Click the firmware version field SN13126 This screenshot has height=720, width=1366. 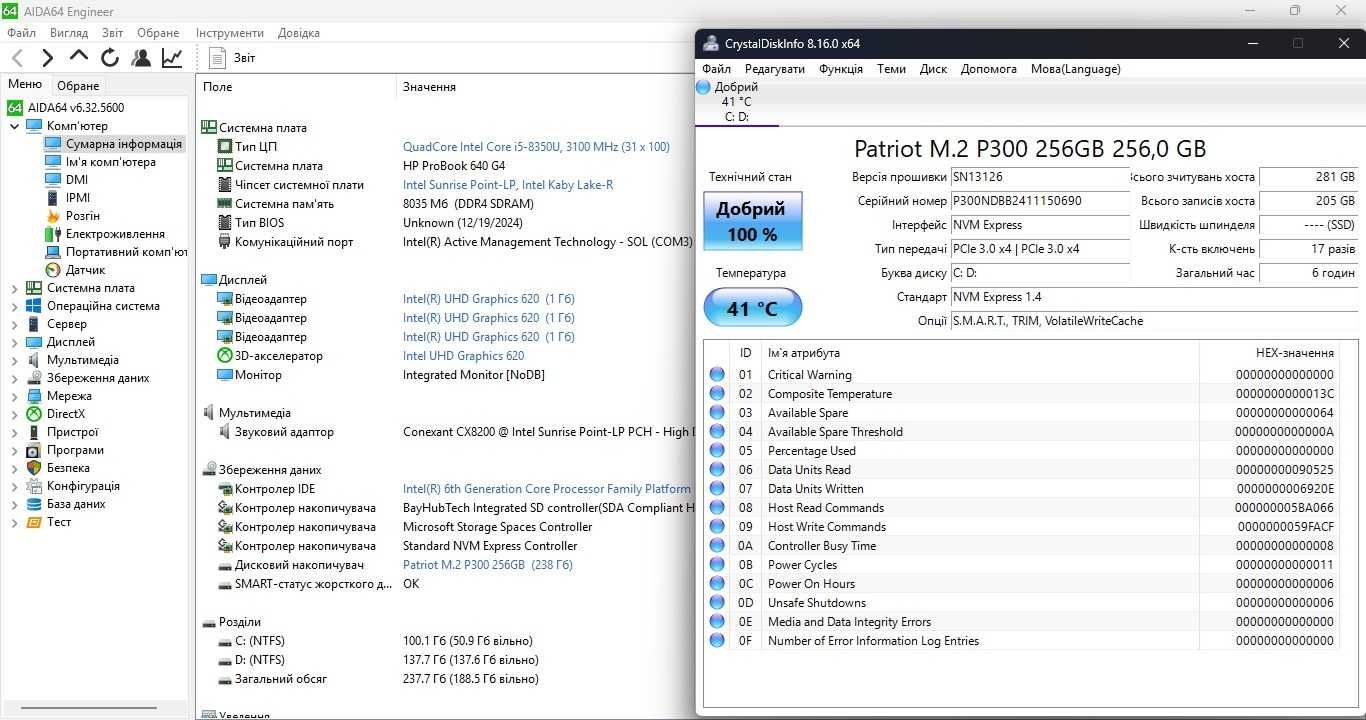(1040, 177)
